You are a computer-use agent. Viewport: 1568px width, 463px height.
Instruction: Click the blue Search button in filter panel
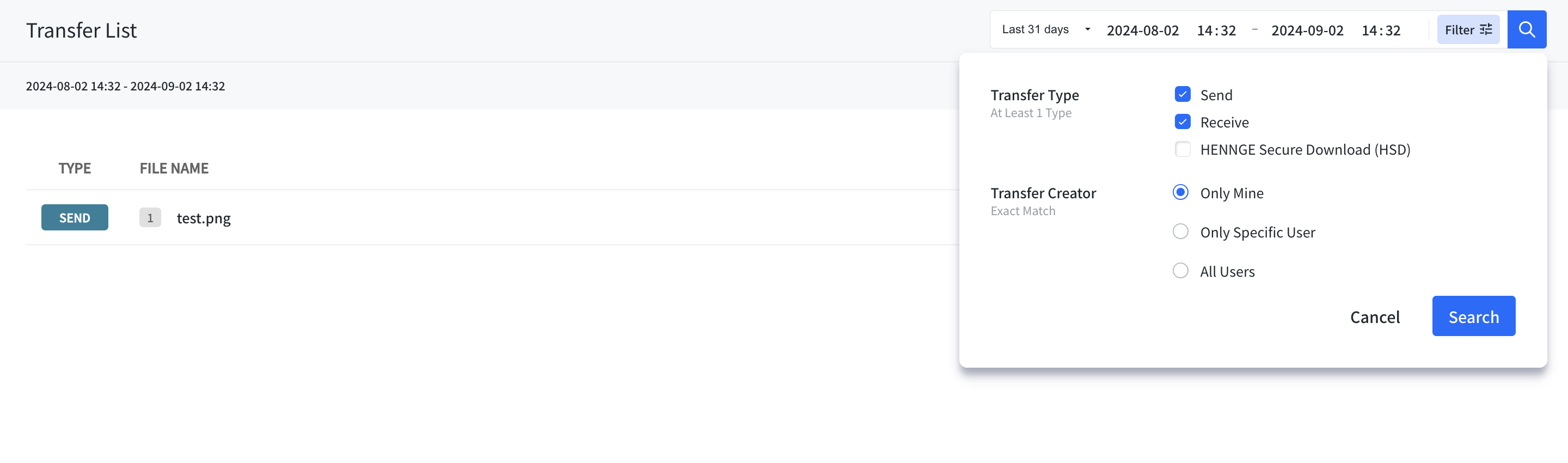tap(1473, 316)
